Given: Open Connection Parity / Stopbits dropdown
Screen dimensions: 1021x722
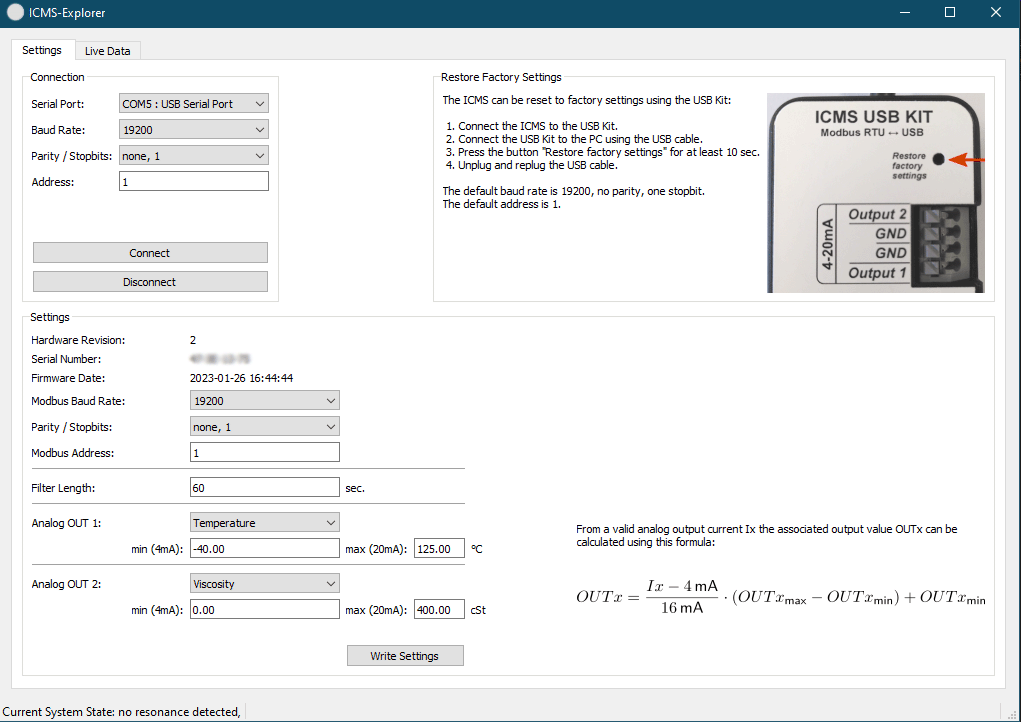Looking at the screenshot, I should [x=194, y=156].
